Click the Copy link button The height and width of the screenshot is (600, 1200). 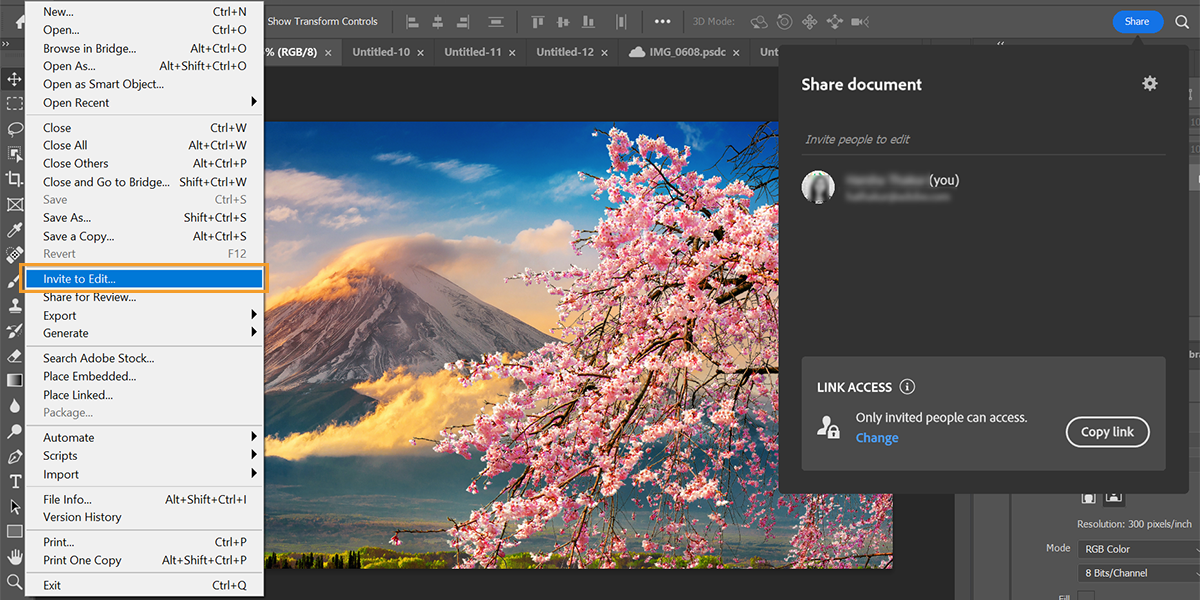(1107, 432)
